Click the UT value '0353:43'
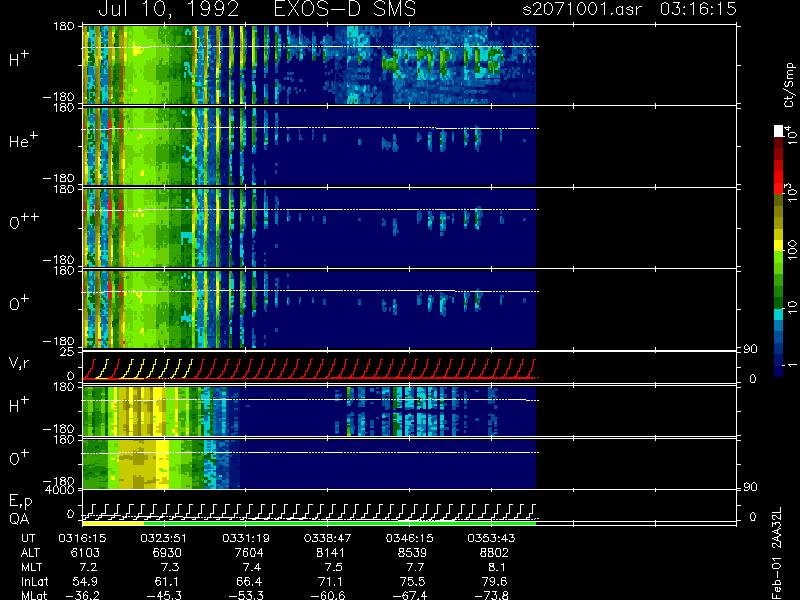This screenshot has height=600, width=800. click(x=491, y=538)
